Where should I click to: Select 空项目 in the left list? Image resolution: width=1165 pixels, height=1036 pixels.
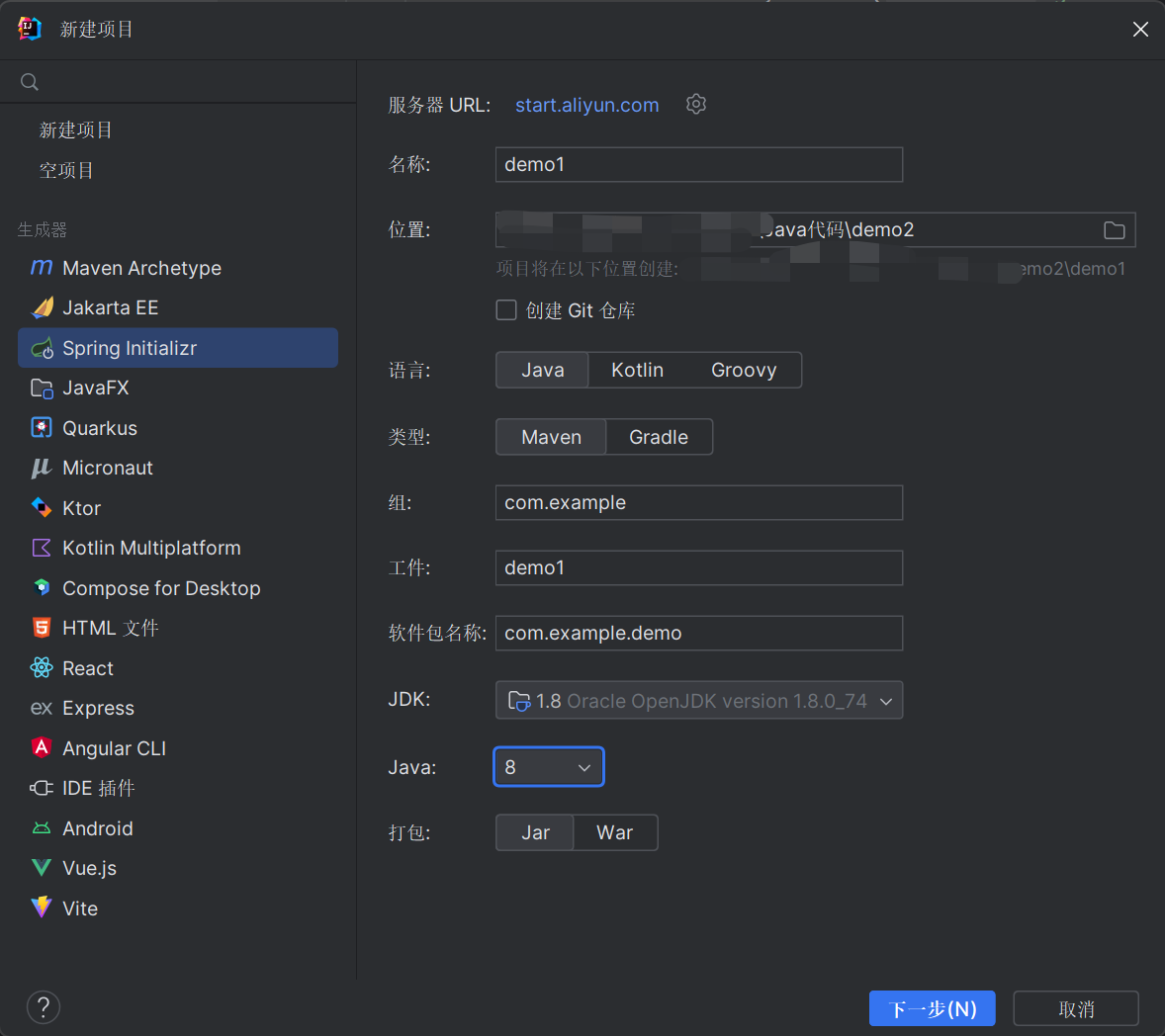coord(66,170)
